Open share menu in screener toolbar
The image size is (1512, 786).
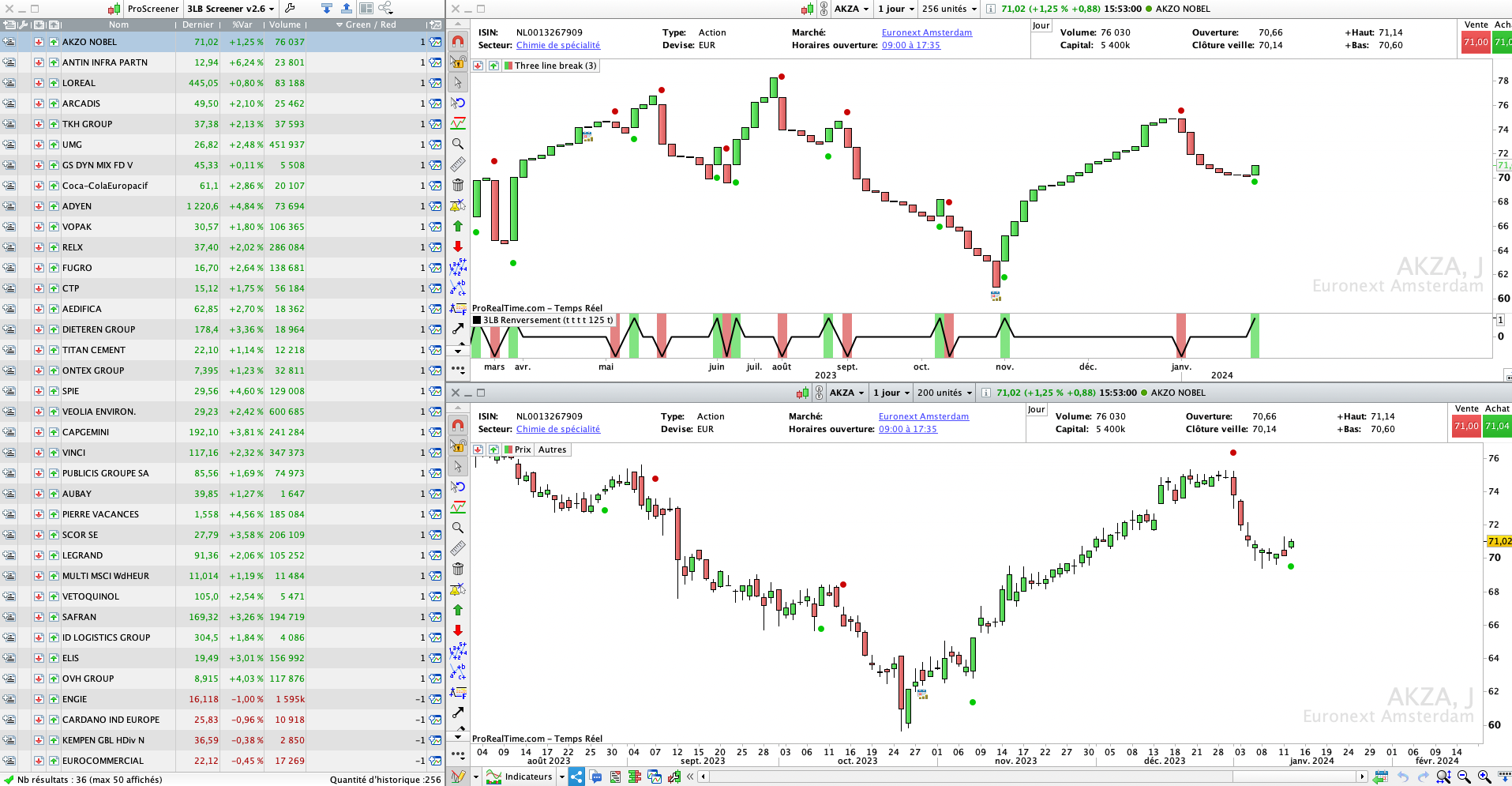[385, 8]
